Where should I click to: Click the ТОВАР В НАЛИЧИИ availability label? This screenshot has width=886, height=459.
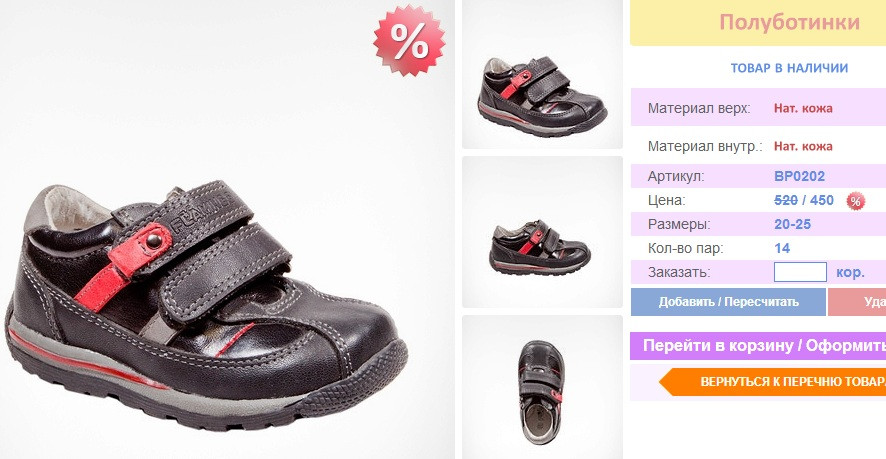click(x=789, y=68)
